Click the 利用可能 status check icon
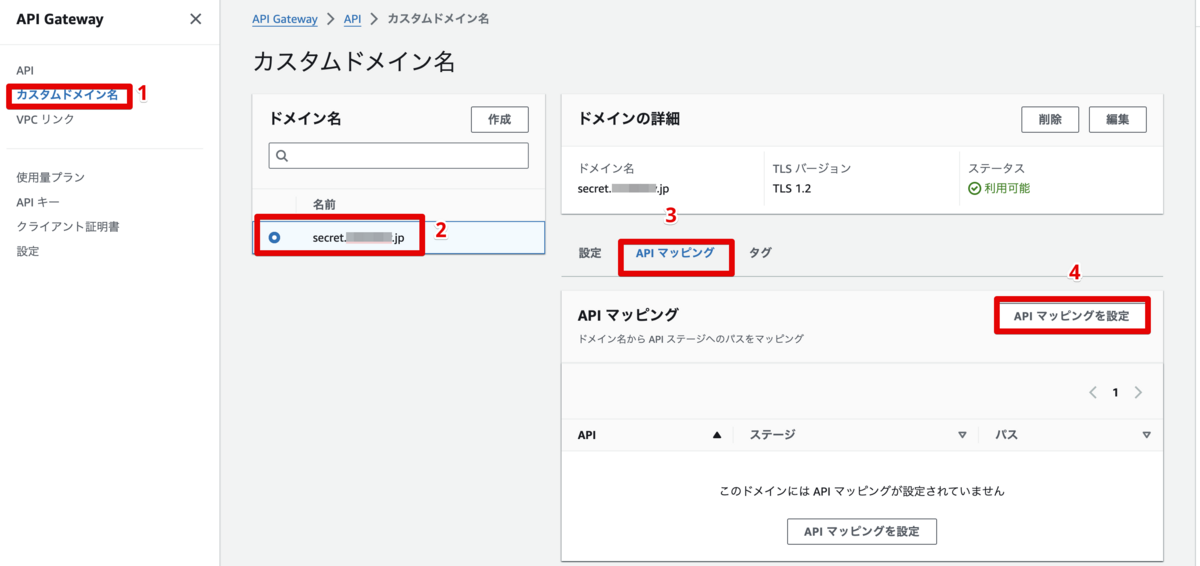 (975, 188)
